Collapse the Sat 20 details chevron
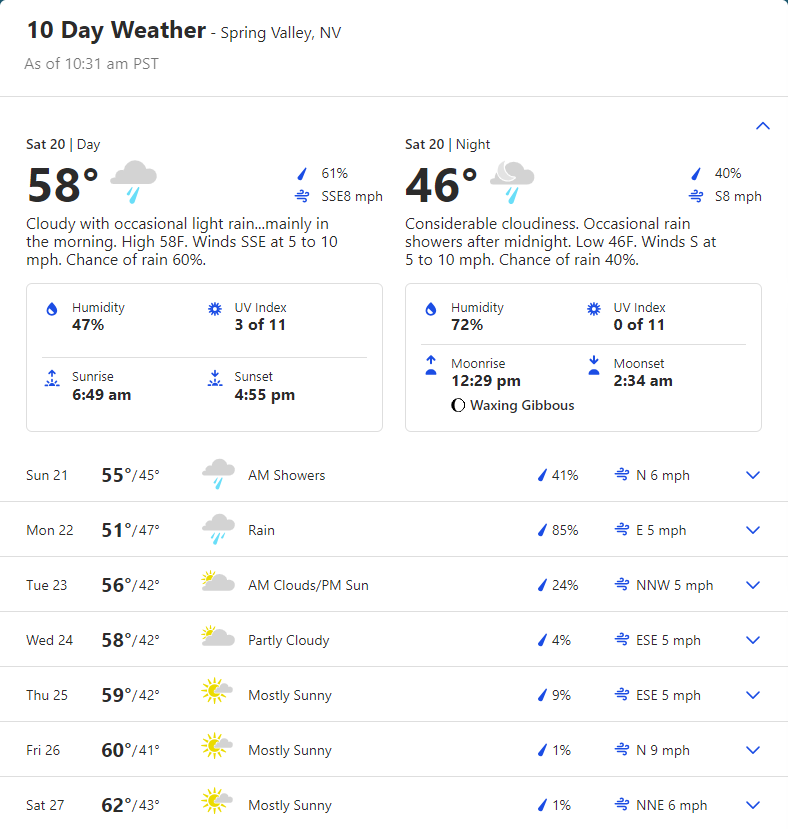 pos(763,126)
